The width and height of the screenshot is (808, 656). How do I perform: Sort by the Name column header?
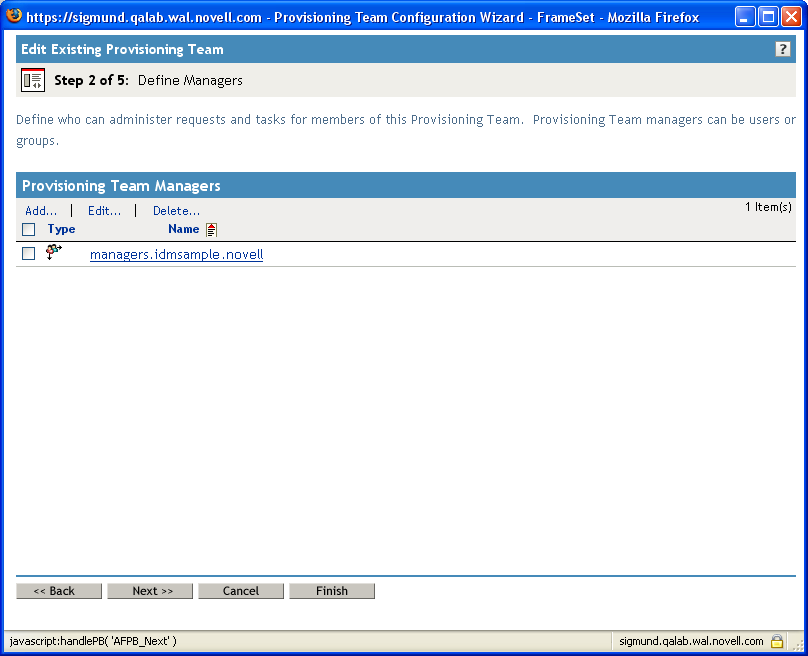pyautogui.click(x=183, y=229)
